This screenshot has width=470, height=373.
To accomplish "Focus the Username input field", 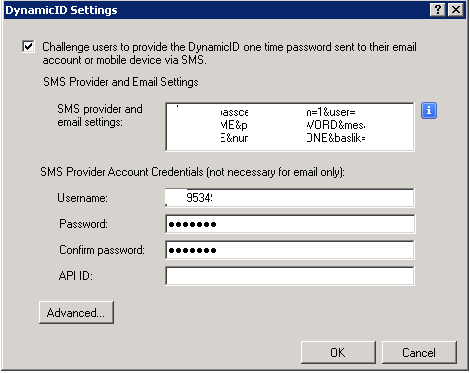I will (290, 198).
